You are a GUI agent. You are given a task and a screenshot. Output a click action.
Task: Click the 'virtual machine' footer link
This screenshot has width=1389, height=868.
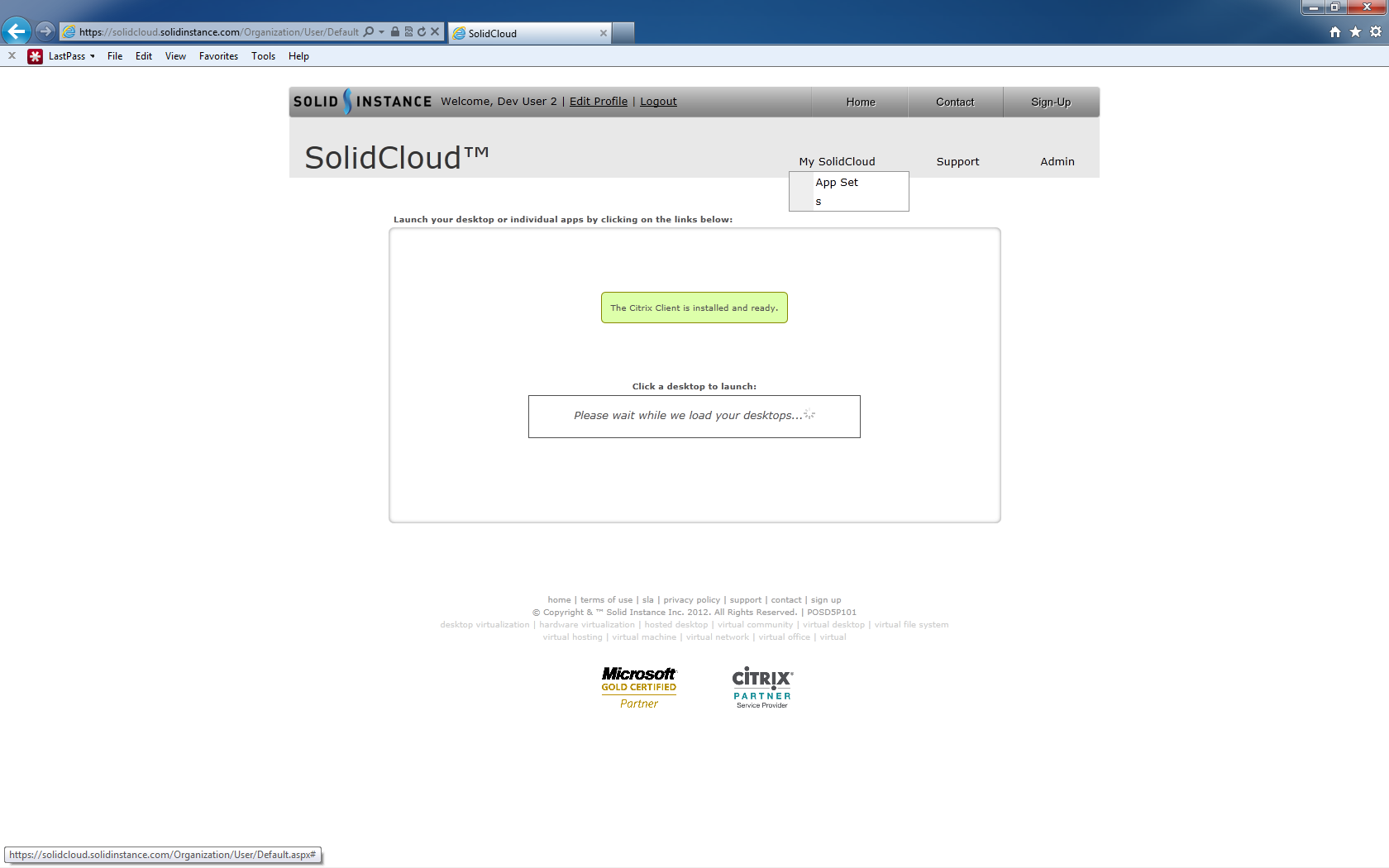[644, 637]
